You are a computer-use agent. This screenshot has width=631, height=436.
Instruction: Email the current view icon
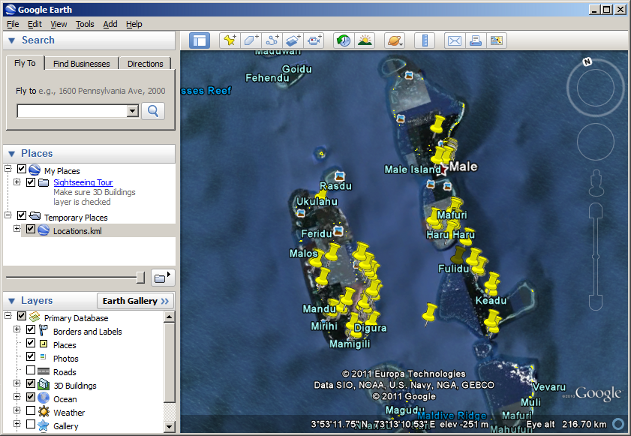[x=455, y=41]
